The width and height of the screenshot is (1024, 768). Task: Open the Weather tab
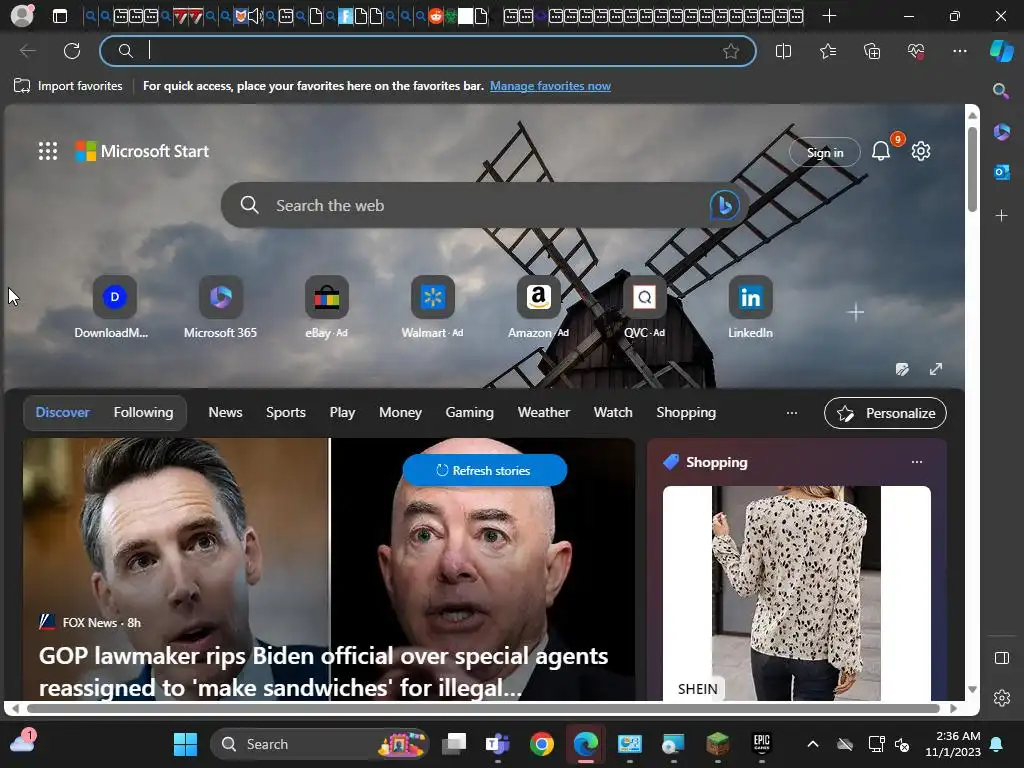coord(544,413)
